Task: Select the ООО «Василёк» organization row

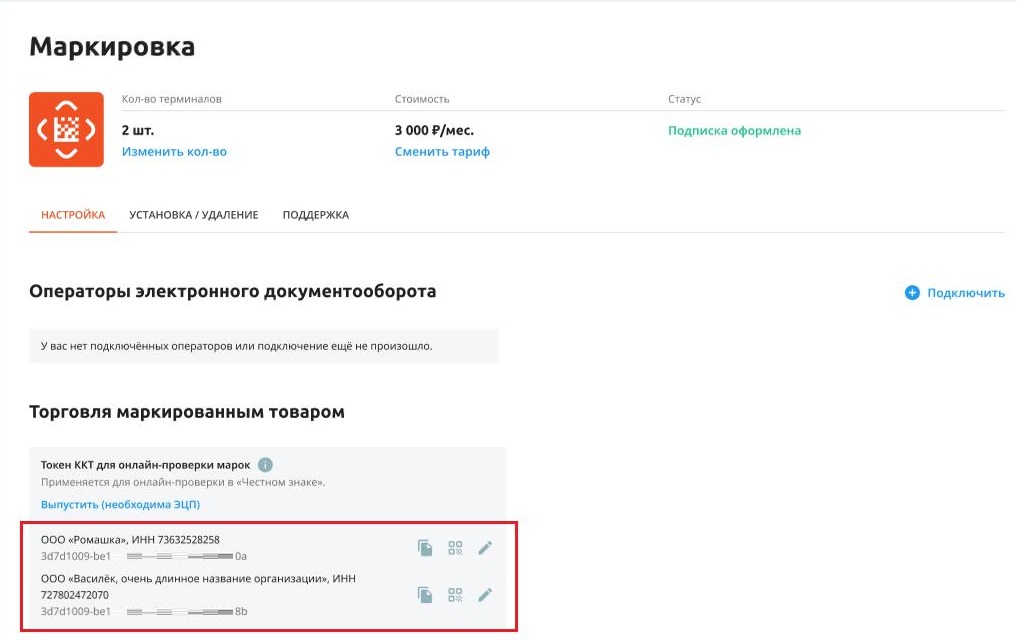Action: click(x=267, y=595)
